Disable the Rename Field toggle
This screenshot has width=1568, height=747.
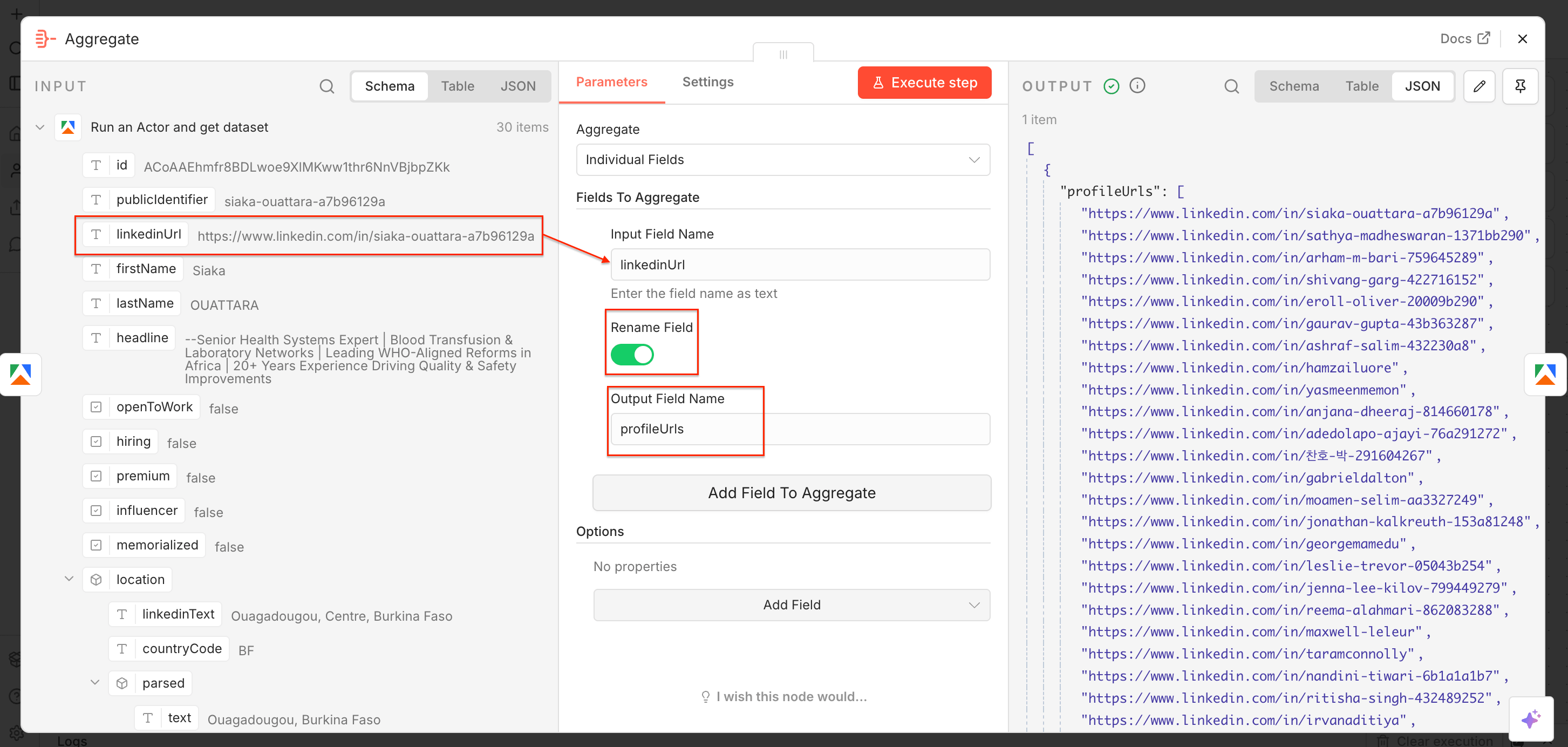632,354
